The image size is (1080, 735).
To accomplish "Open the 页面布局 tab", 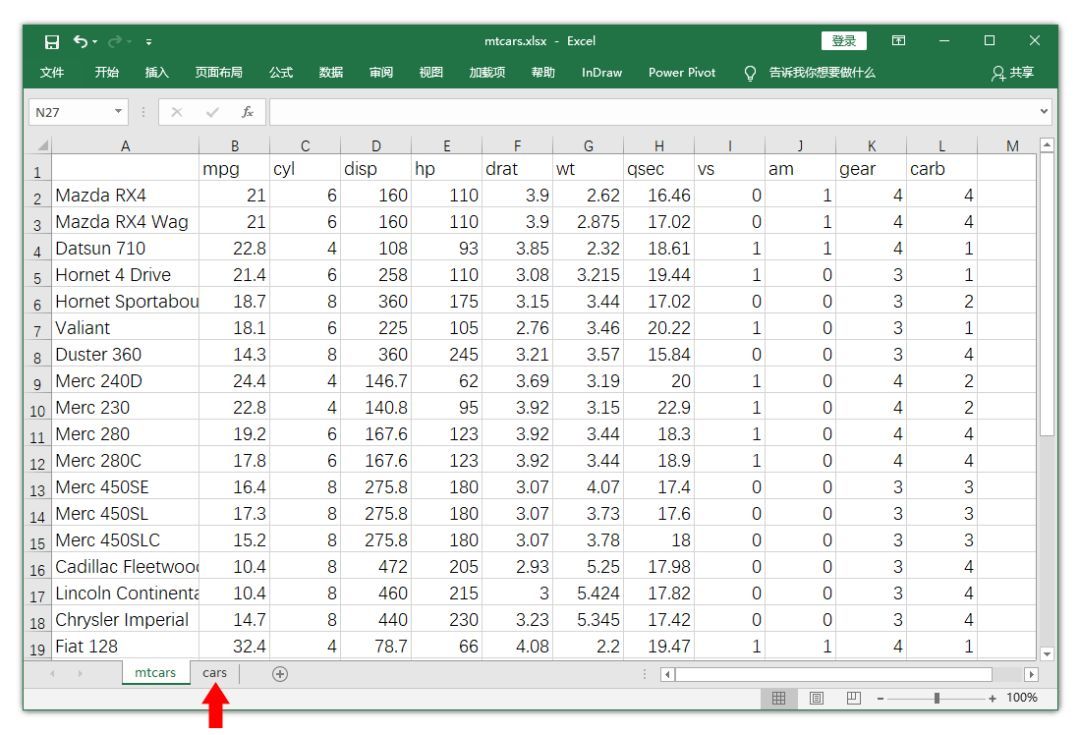I will pyautogui.click(x=218, y=72).
